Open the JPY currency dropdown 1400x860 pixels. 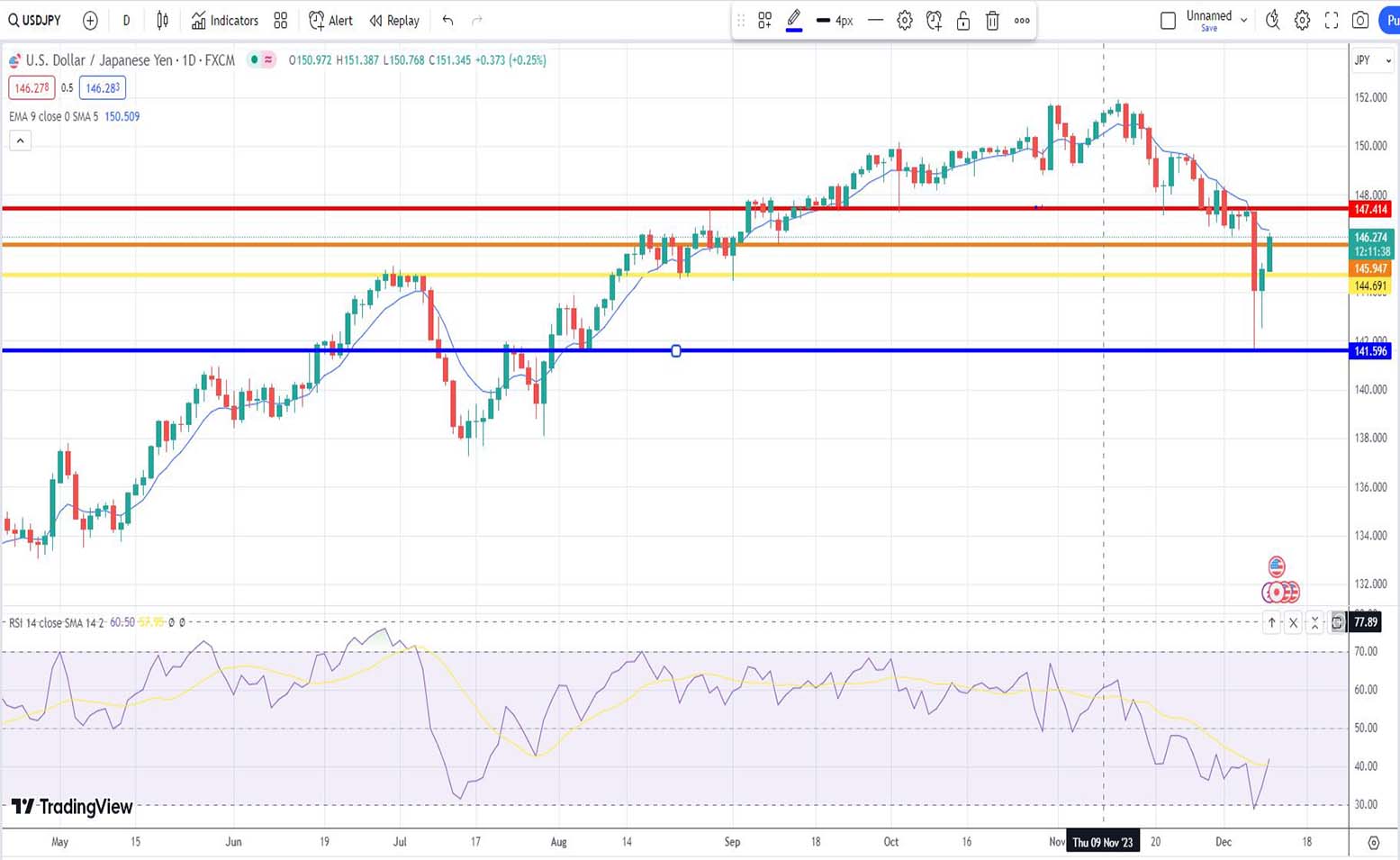[1372, 60]
